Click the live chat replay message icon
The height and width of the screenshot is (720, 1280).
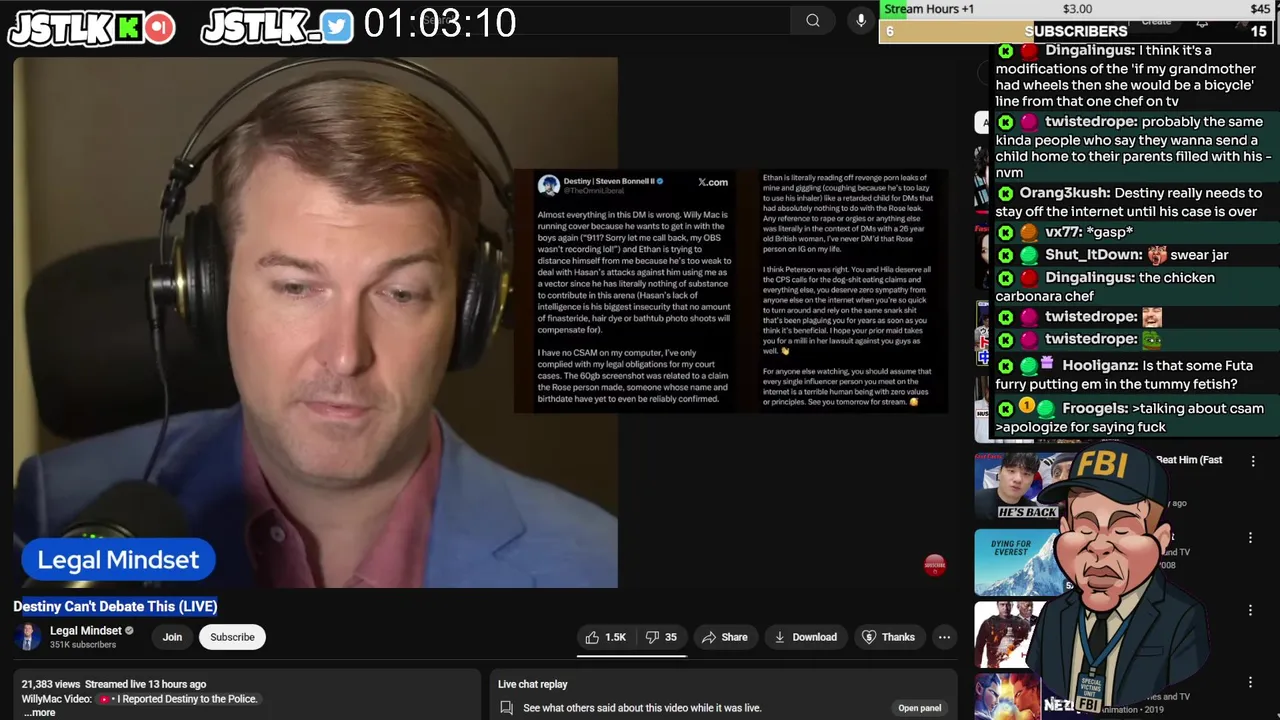(x=507, y=708)
